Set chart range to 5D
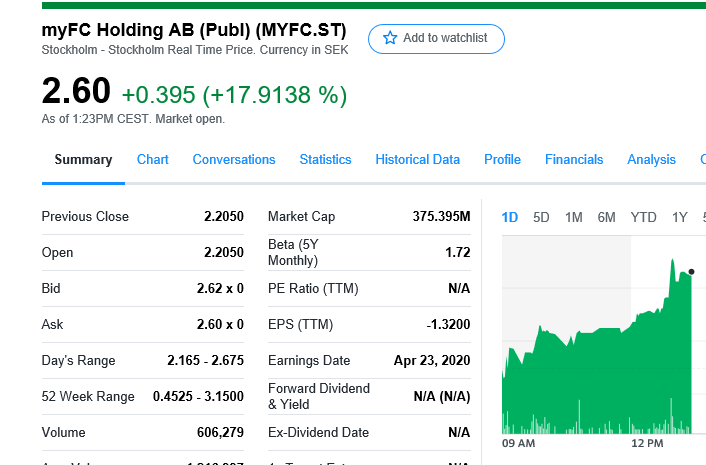Screen dimensions: 706x465 541,217
